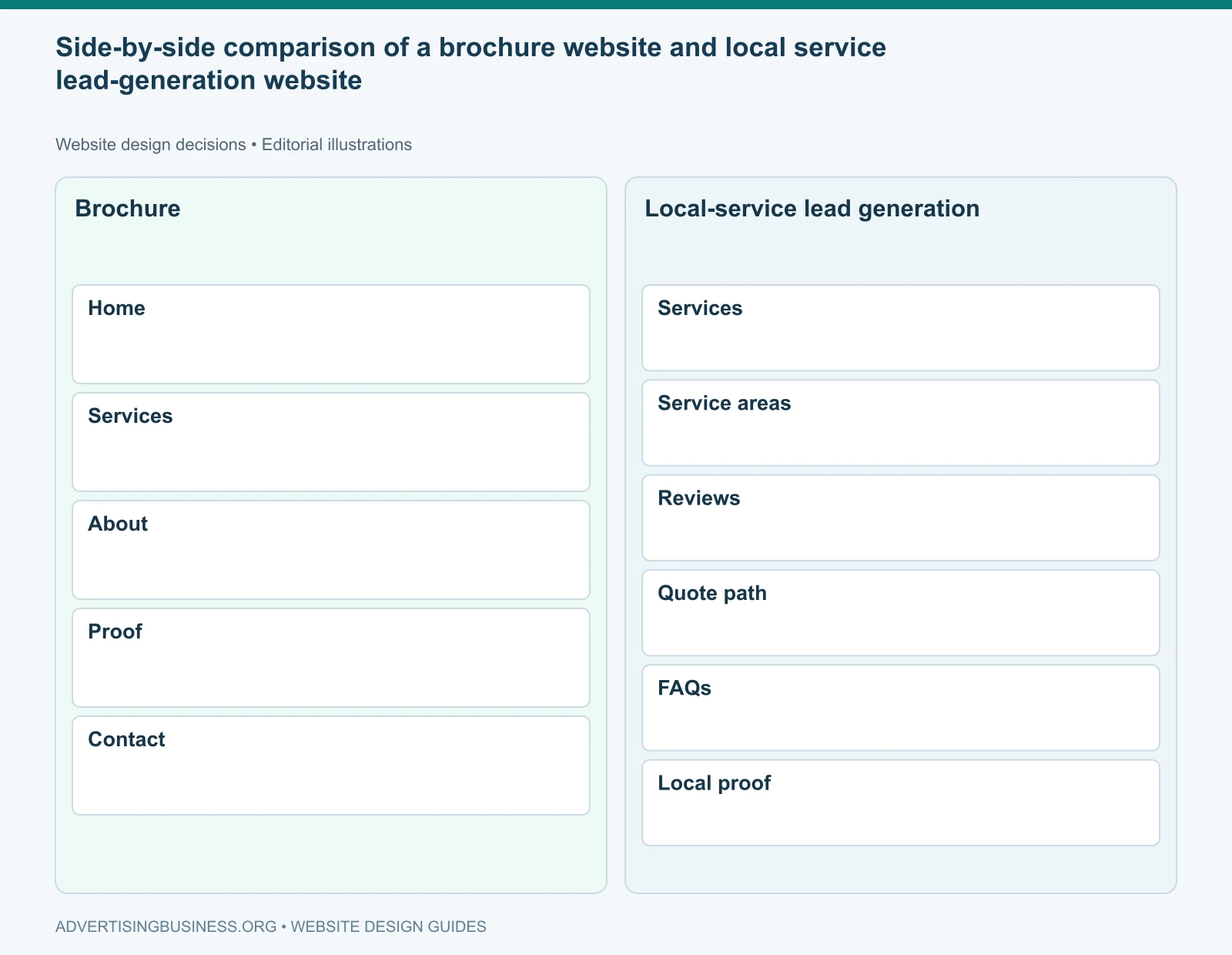Select the Quote path card

[901, 613]
